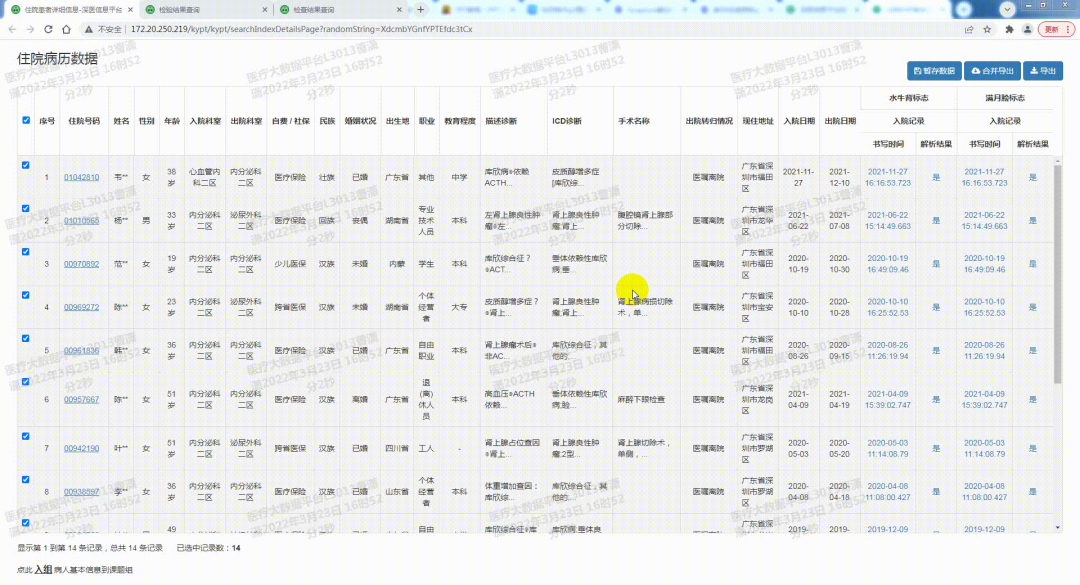Close the 检查结果查询 tab
This screenshot has width=1080, height=585.
399,10
